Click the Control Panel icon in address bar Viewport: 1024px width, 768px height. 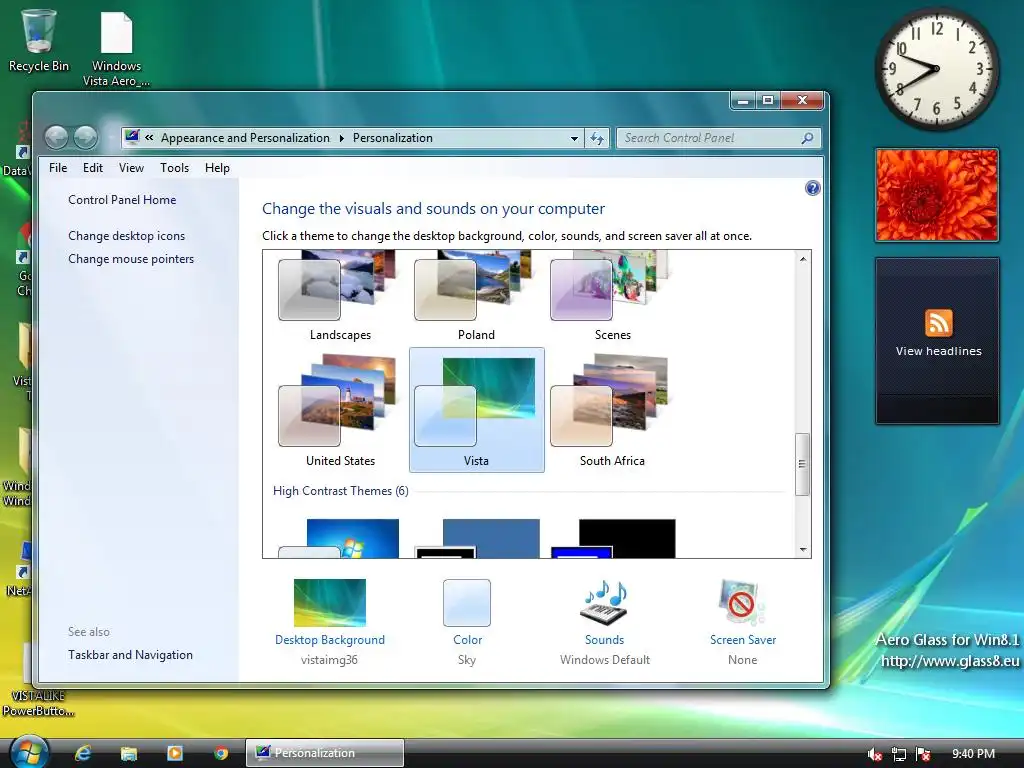pos(133,137)
